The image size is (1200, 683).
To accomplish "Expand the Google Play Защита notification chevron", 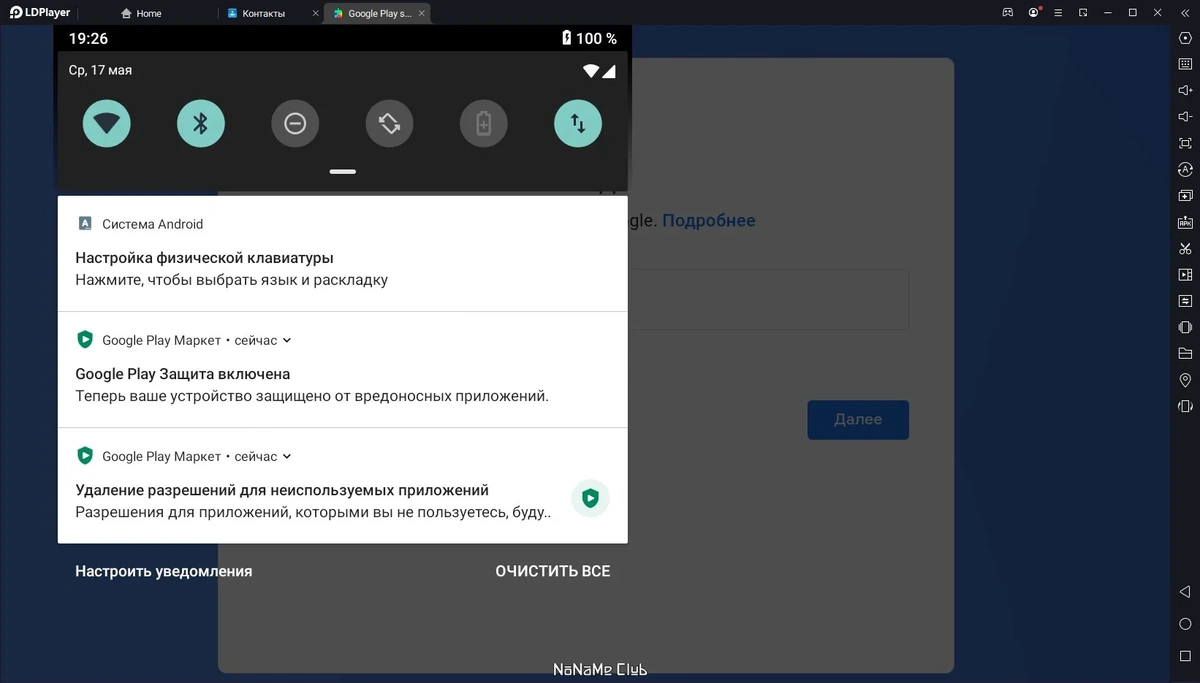I will pyautogui.click(x=287, y=341).
